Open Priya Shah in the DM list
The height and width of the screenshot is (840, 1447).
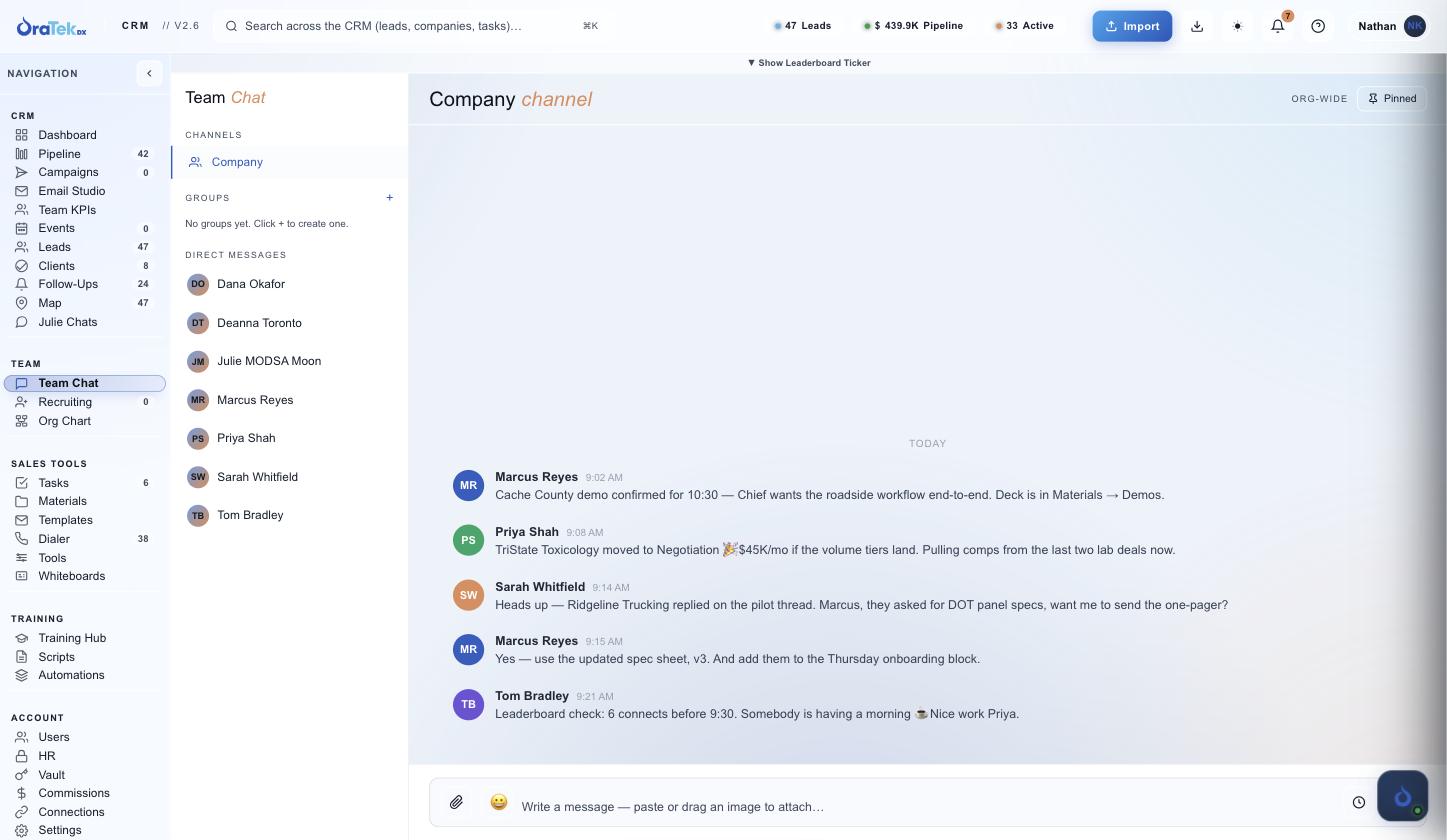[x=290, y=438]
